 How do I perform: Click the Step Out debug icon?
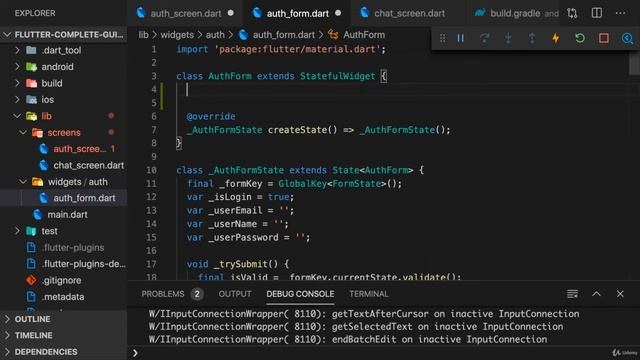click(532, 38)
